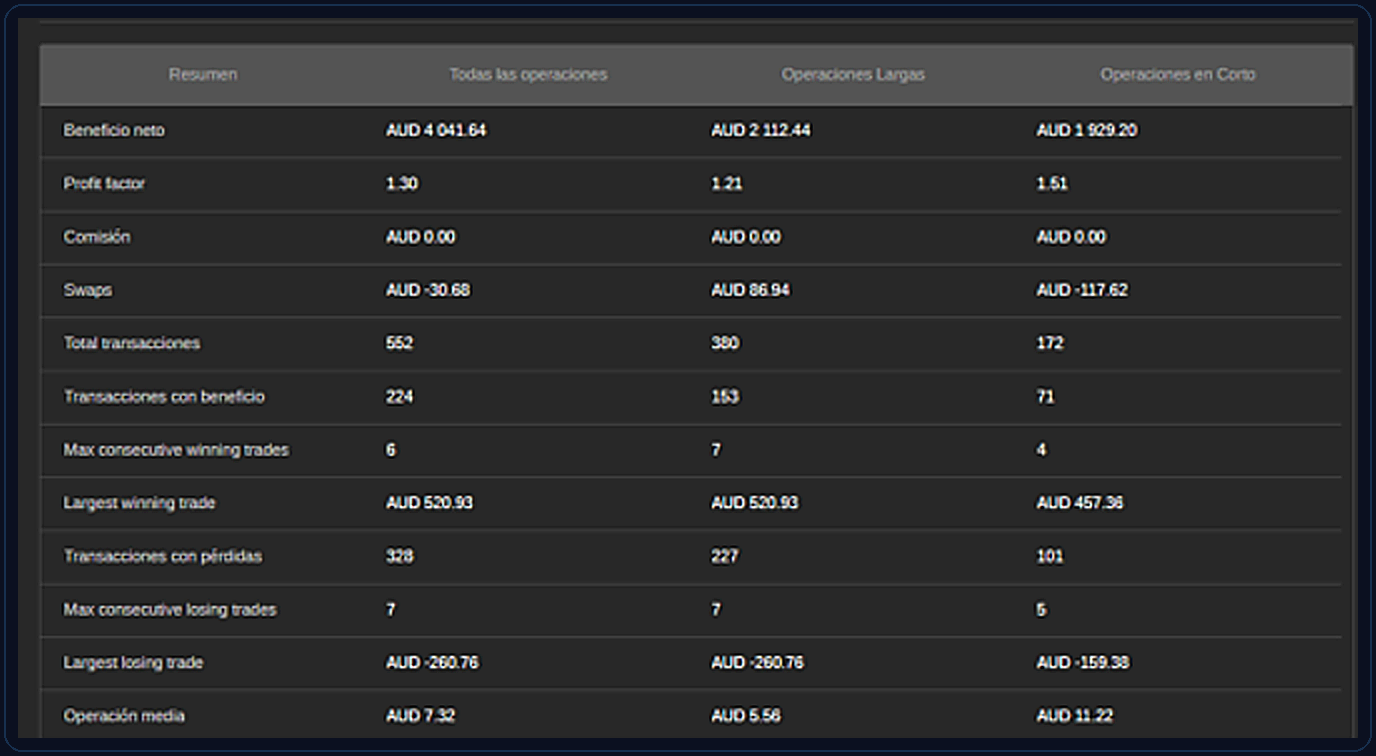Select the Transacciones con beneficio label
This screenshot has height=756, width=1376.
pyautogui.click(x=164, y=397)
